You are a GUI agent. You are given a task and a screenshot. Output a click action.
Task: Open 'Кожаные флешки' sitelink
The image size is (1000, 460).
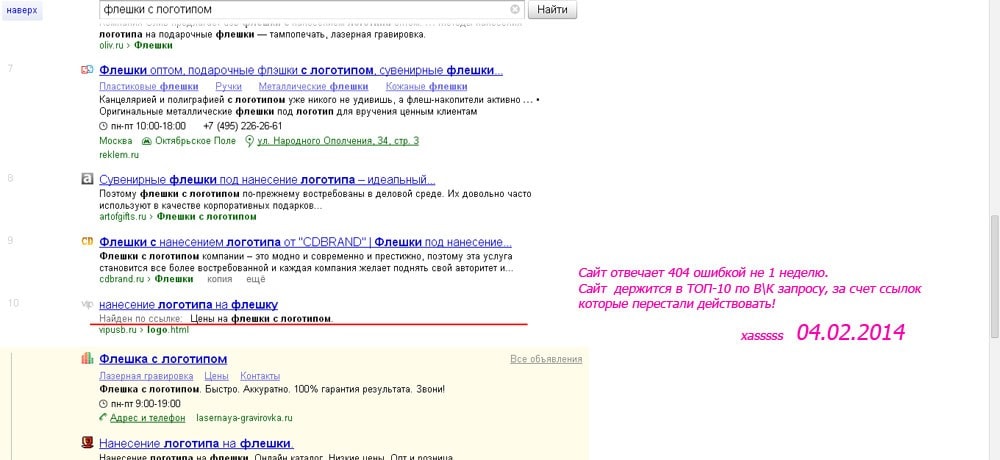(x=427, y=87)
